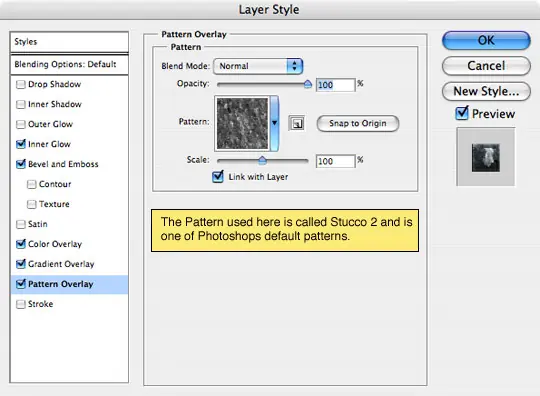Enable the Contour checkbox
This screenshot has width=540, height=396.
click(x=31, y=184)
